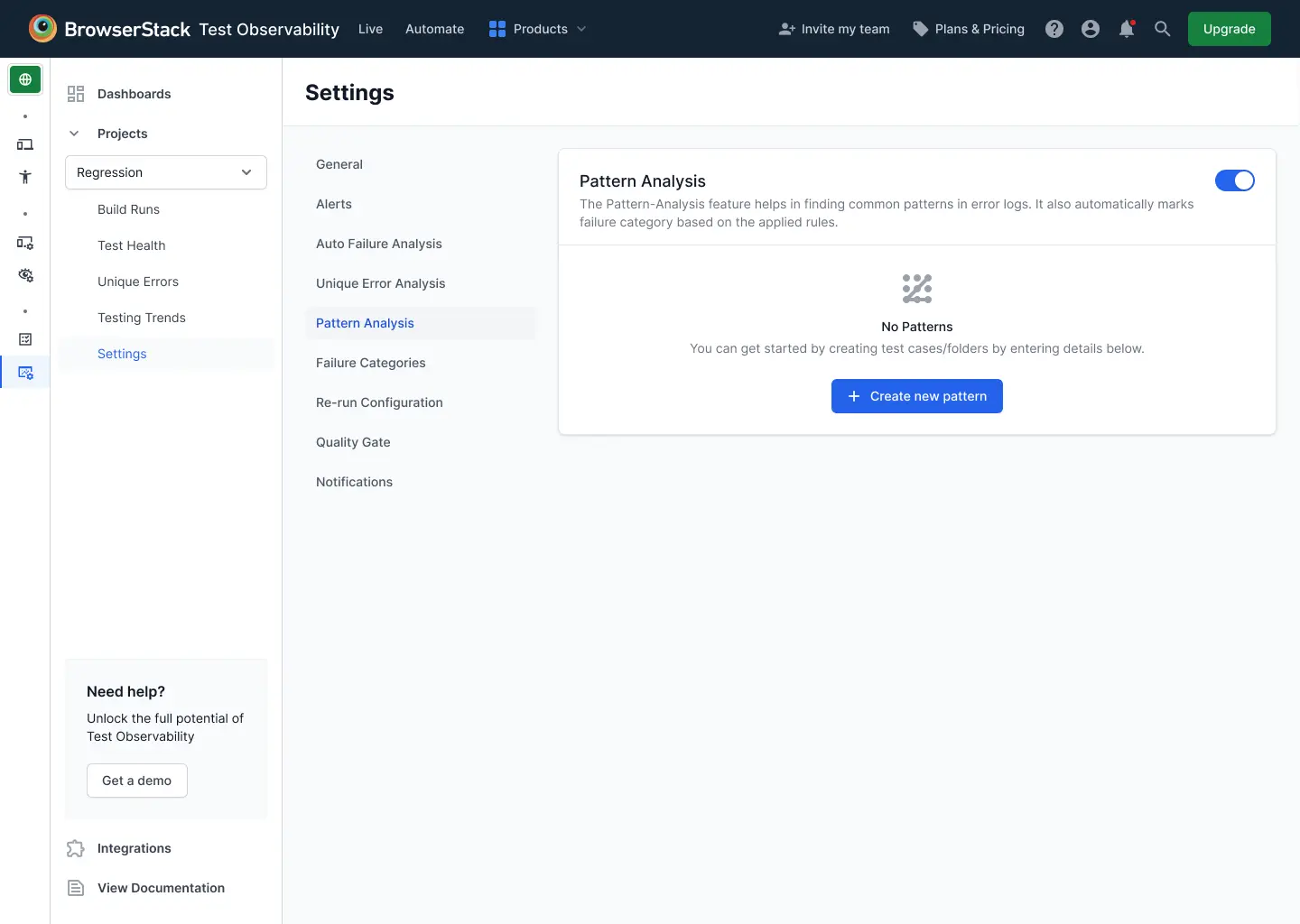The height and width of the screenshot is (924, 1300).
Task: Select the Alerts settings tab
Action: pos(421,204)
